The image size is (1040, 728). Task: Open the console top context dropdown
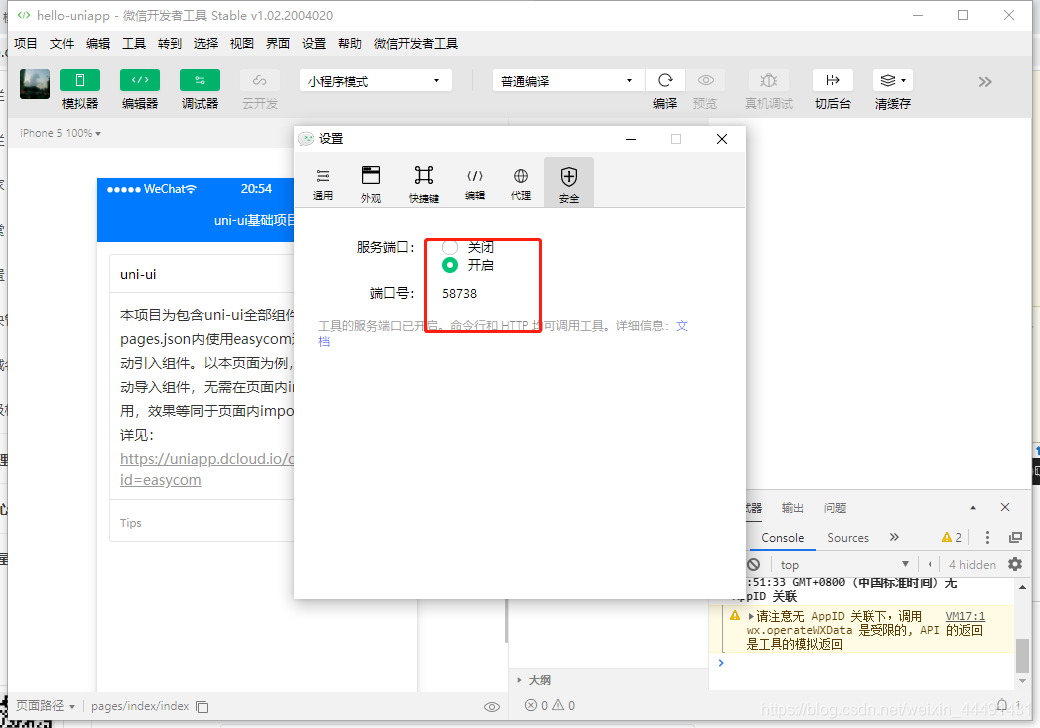coord(844,564)
